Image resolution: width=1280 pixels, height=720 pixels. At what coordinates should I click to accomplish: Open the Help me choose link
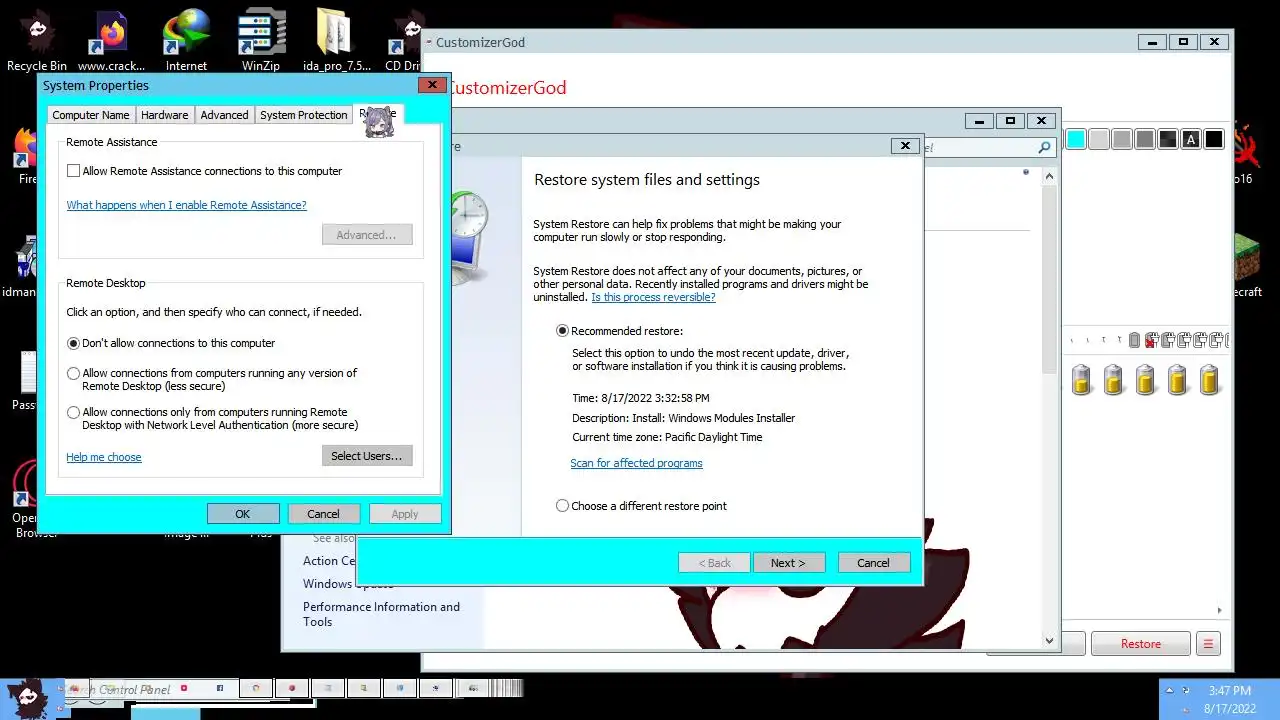(104, 457)
